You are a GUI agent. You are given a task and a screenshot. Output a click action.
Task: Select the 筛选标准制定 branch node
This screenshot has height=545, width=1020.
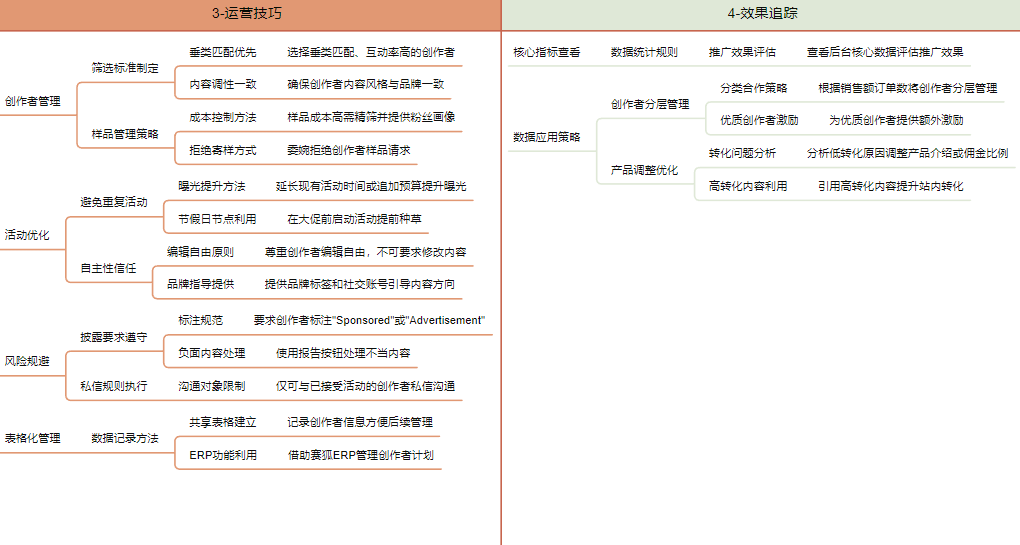tap(125, 68)
